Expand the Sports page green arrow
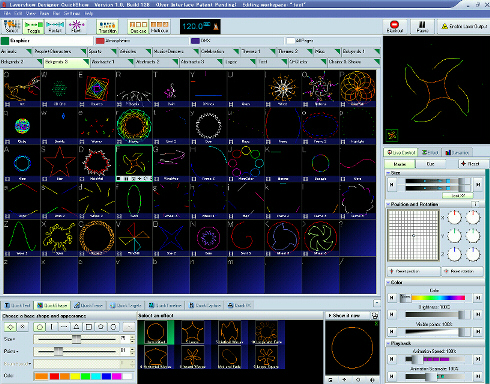Image resolution: width=490 pixels, height=384 pixels. point(114,51)
